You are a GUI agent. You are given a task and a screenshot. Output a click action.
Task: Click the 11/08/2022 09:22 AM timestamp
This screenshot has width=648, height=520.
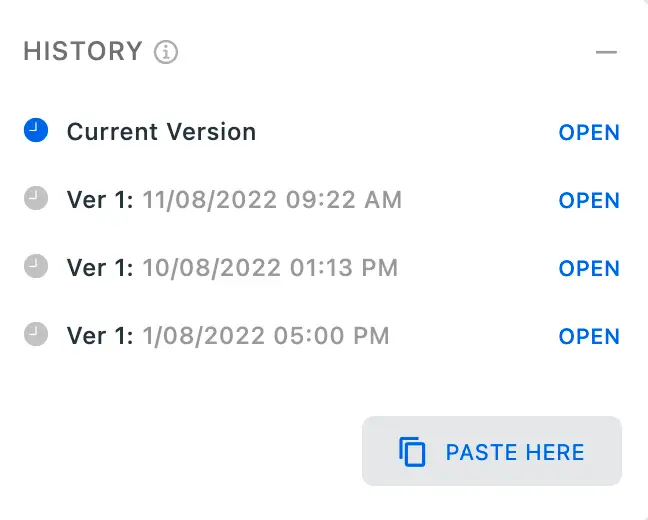tap(272, 200)
